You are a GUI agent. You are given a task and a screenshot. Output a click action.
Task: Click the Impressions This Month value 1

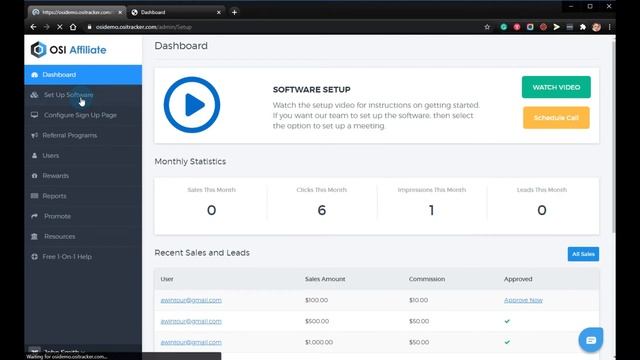431,210
